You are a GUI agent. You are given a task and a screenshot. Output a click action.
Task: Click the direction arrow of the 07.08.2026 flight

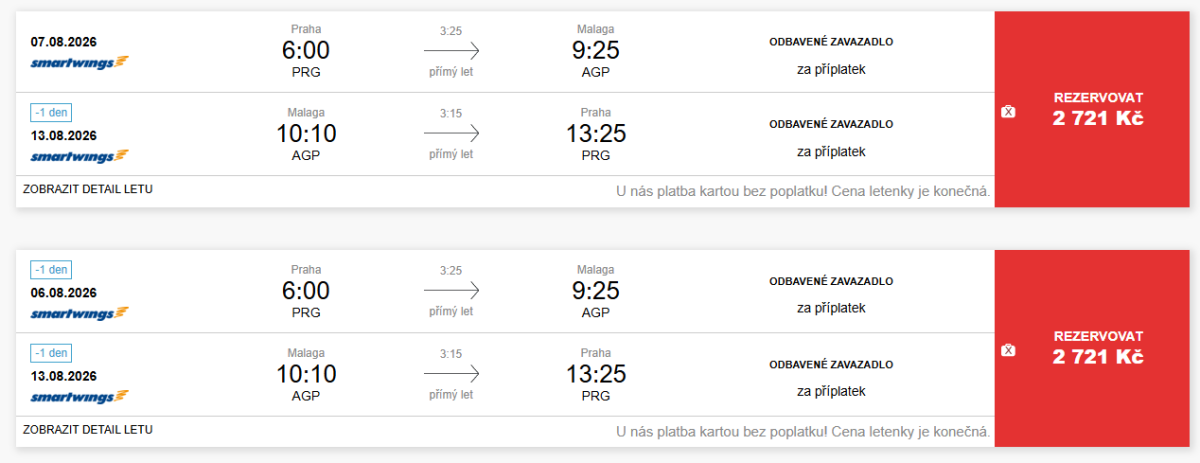451,50
